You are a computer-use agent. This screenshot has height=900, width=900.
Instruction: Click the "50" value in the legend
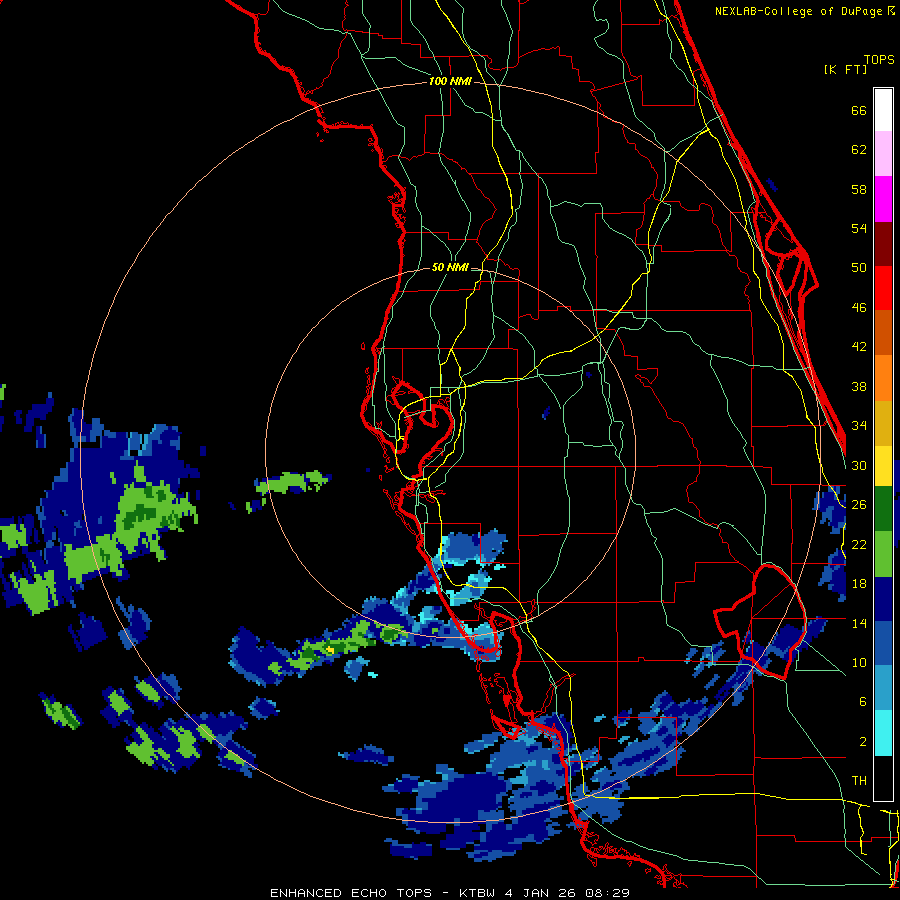(859, 268)
